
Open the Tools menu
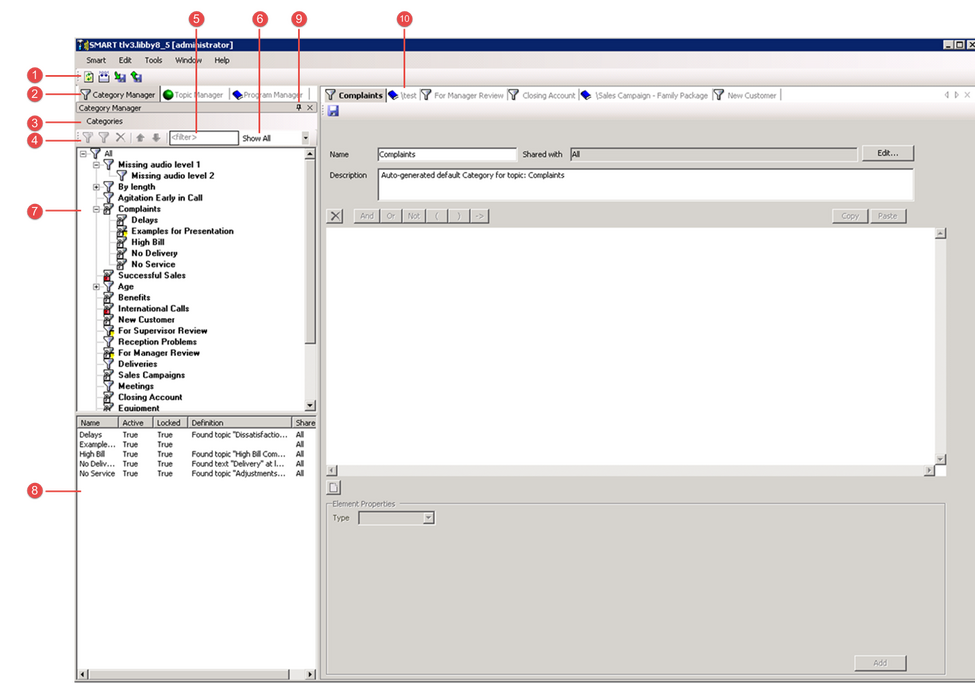click(x=154, y=60)
